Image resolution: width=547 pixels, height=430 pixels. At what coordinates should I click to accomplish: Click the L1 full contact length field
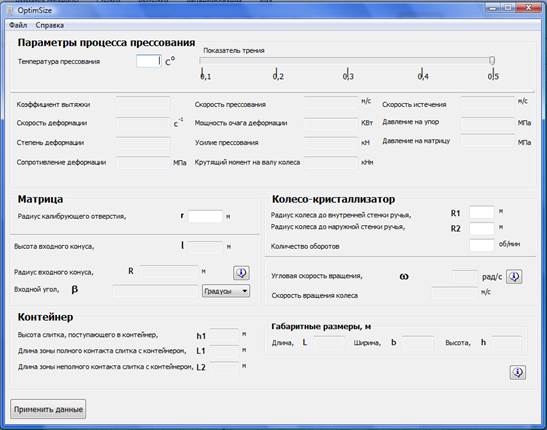pyautogui.click(x=225, y=351)
